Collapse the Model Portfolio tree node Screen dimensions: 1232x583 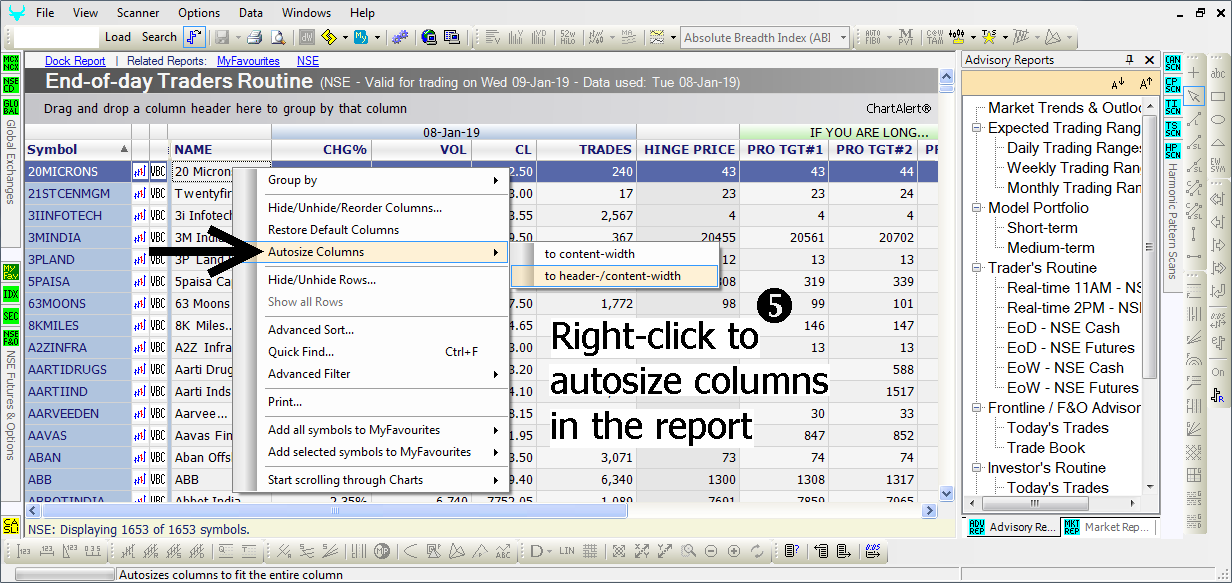click(976, 208)
